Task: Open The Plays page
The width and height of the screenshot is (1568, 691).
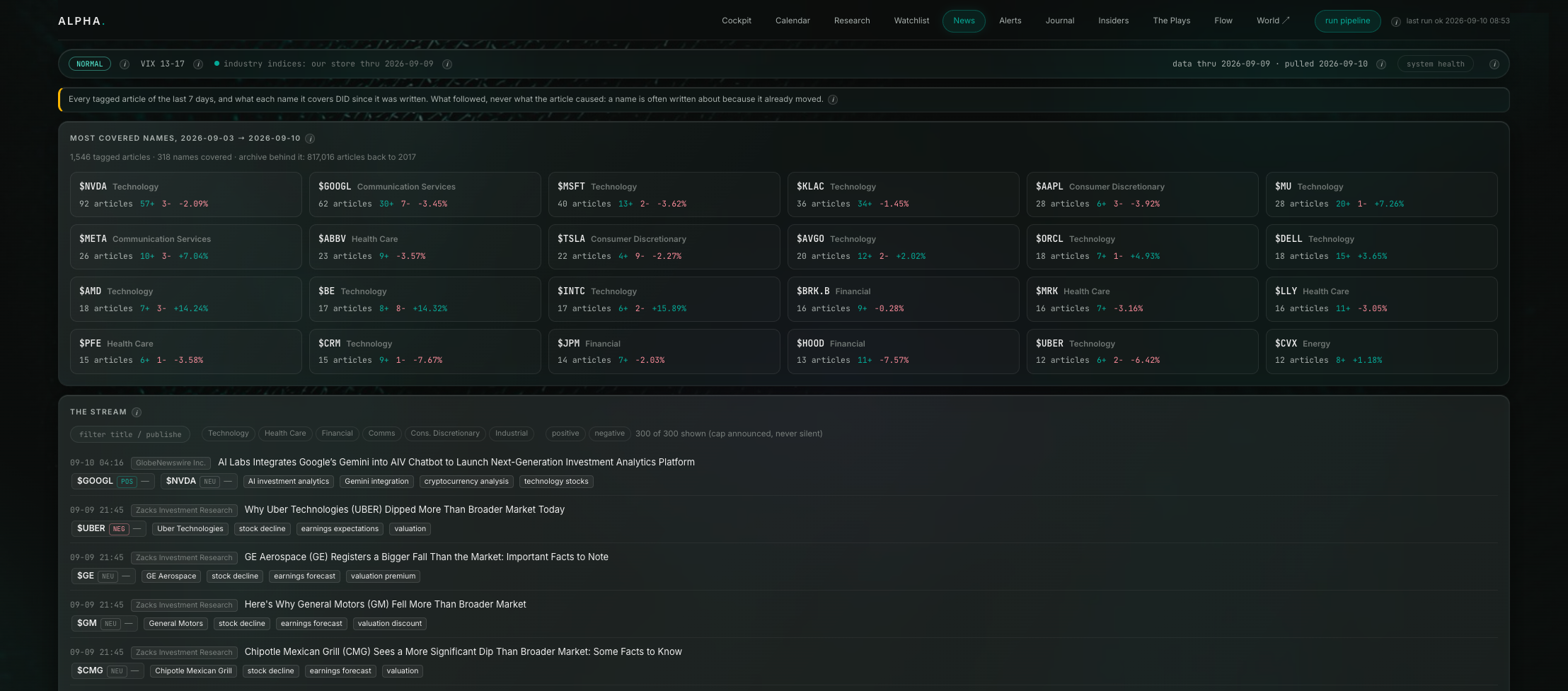Action: (x=1172, y=21)
